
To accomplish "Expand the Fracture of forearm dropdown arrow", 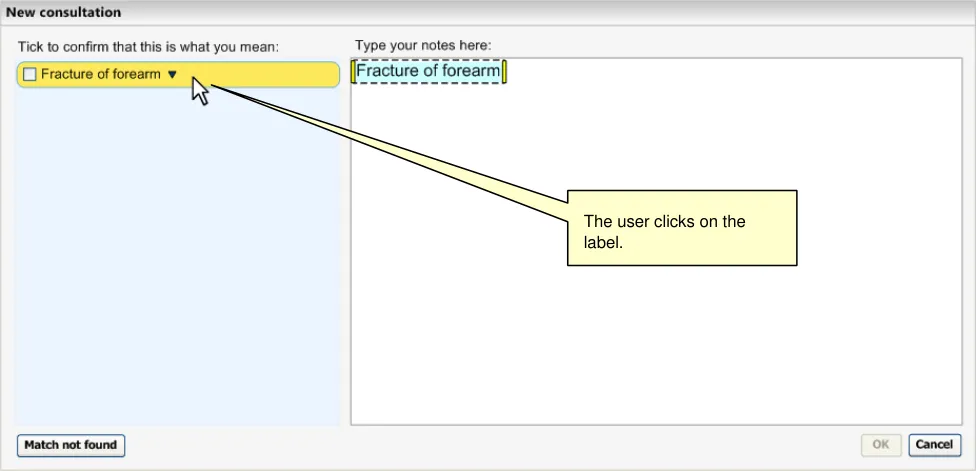I will tap(172, 75).
